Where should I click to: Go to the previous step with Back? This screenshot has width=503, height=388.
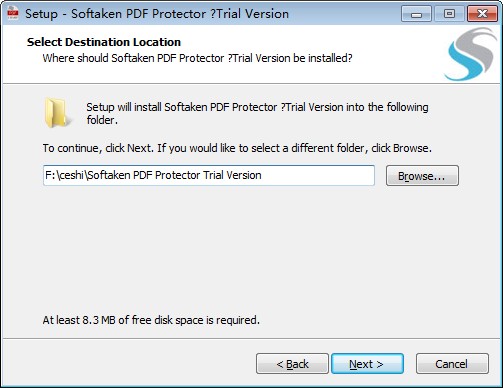pos(292,364)
